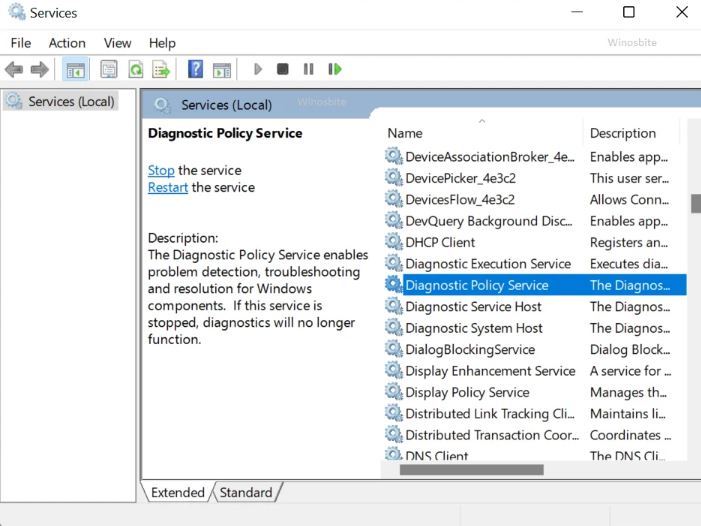701x526 pixels.
Task: Click the Restart the service link
Action: click(x=168, y=187)
